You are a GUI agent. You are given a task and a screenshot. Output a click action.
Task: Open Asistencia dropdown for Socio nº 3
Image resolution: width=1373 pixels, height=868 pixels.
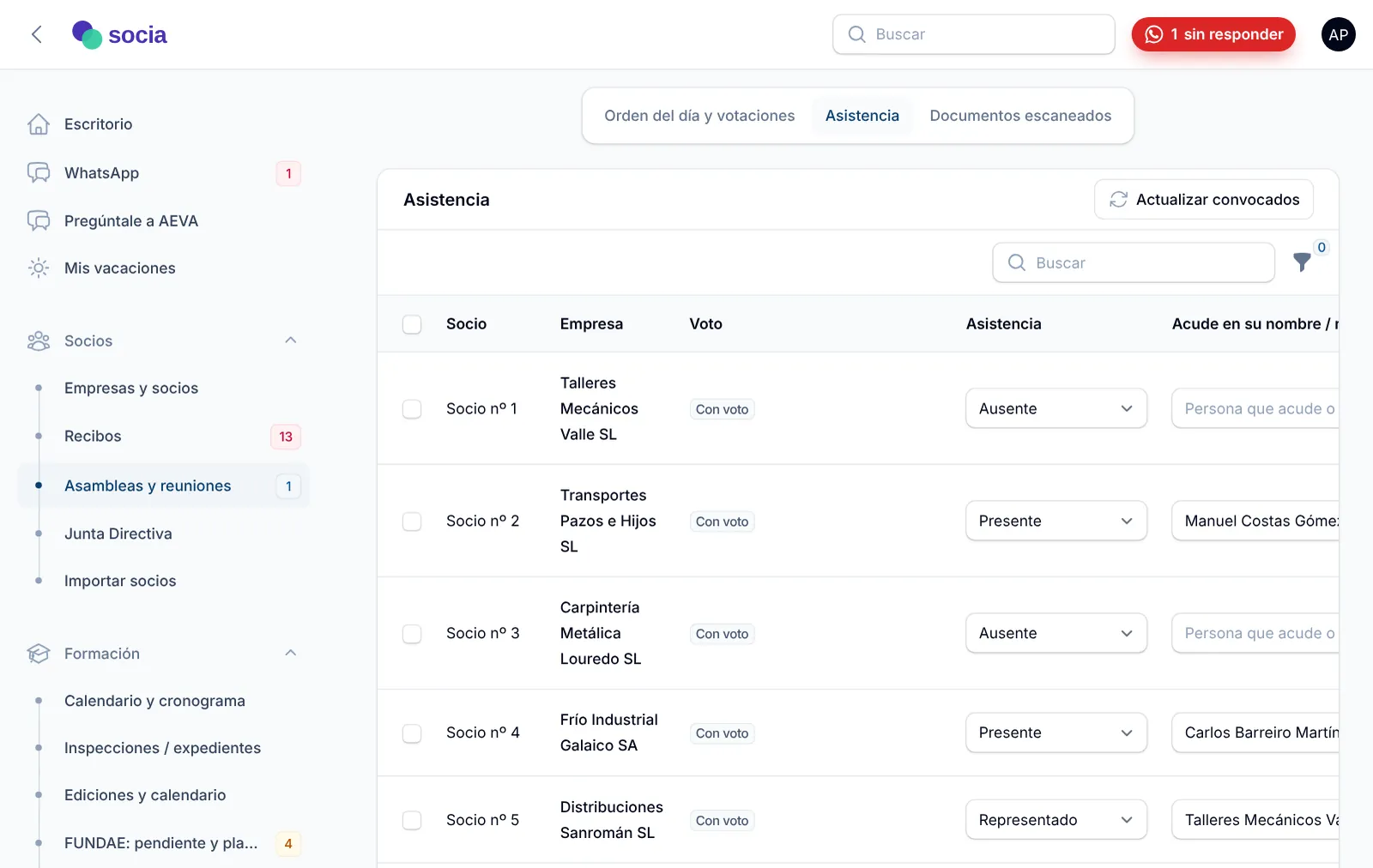(x=1056, y=633)
